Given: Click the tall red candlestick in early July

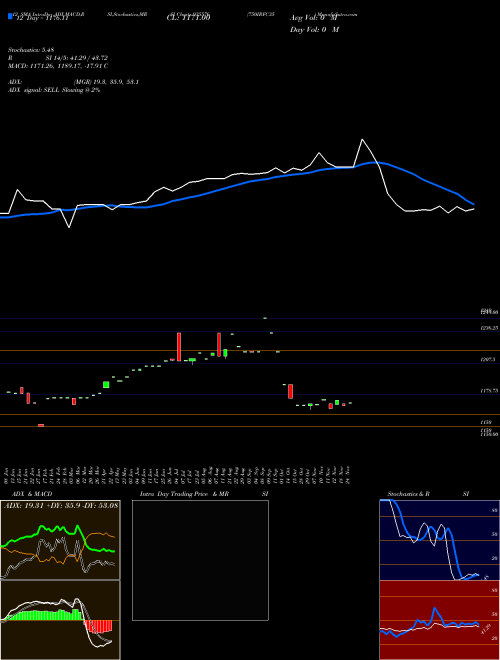Looking at the screenshot, I should click(x=179, y=347).
